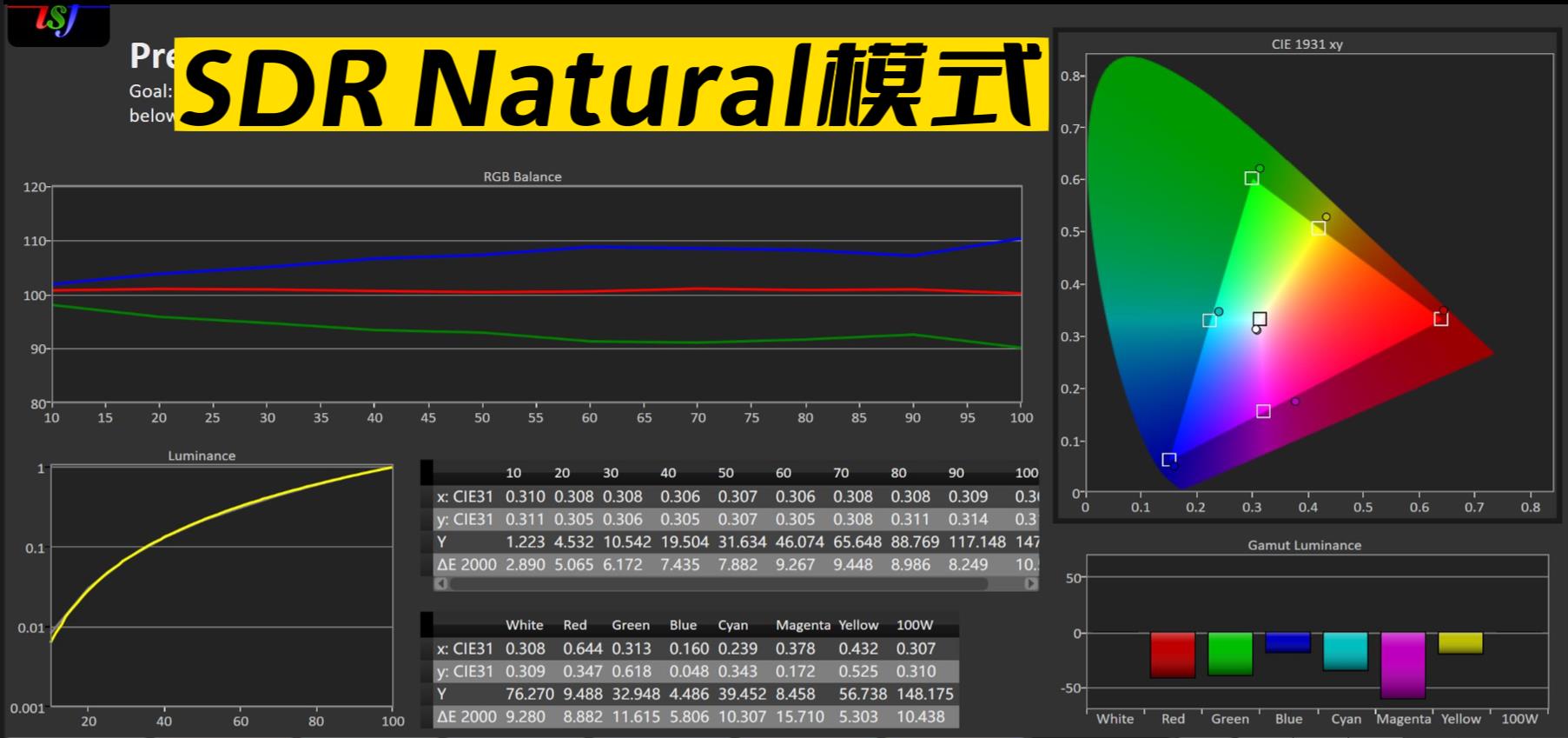The width and height of the screenshot is (1568, 738).
Task: Select the ΔE 2000 value 8.249
Action: (968, 564)
